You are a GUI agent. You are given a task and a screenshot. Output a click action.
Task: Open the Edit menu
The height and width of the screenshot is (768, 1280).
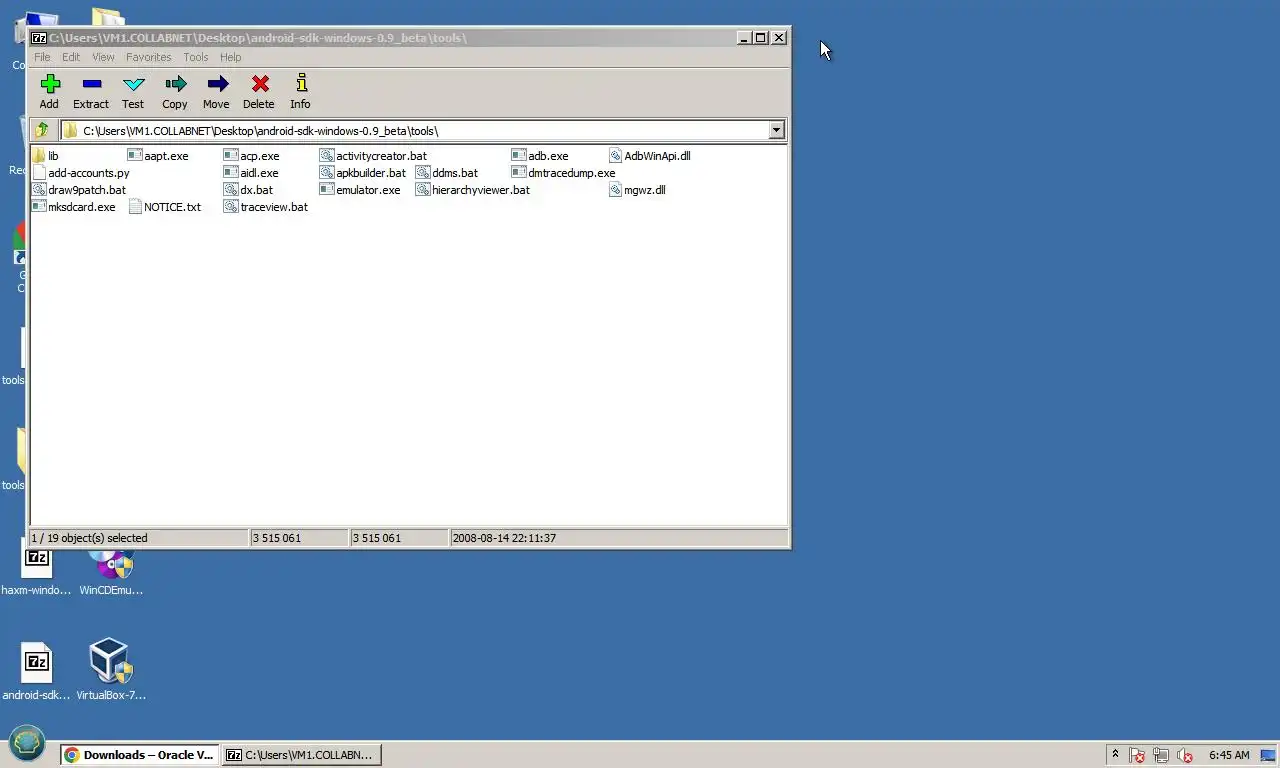[71, 57]
